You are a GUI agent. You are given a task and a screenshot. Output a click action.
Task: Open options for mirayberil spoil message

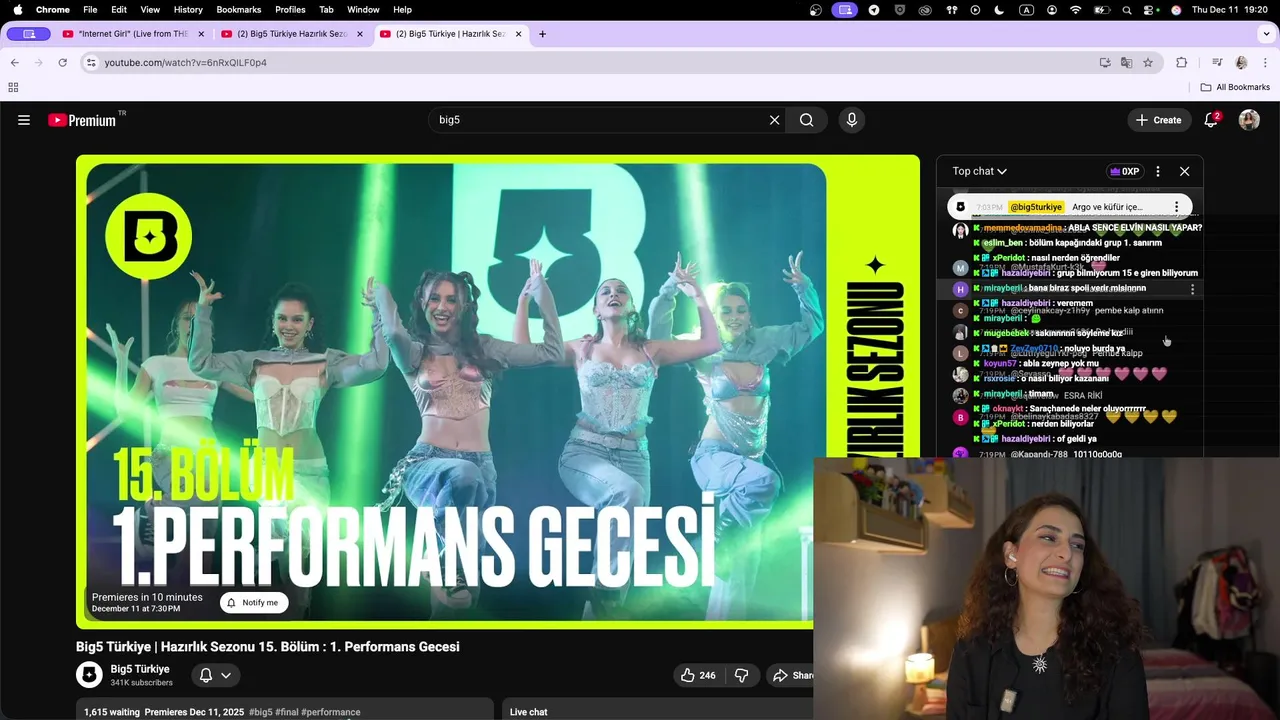1192,289
